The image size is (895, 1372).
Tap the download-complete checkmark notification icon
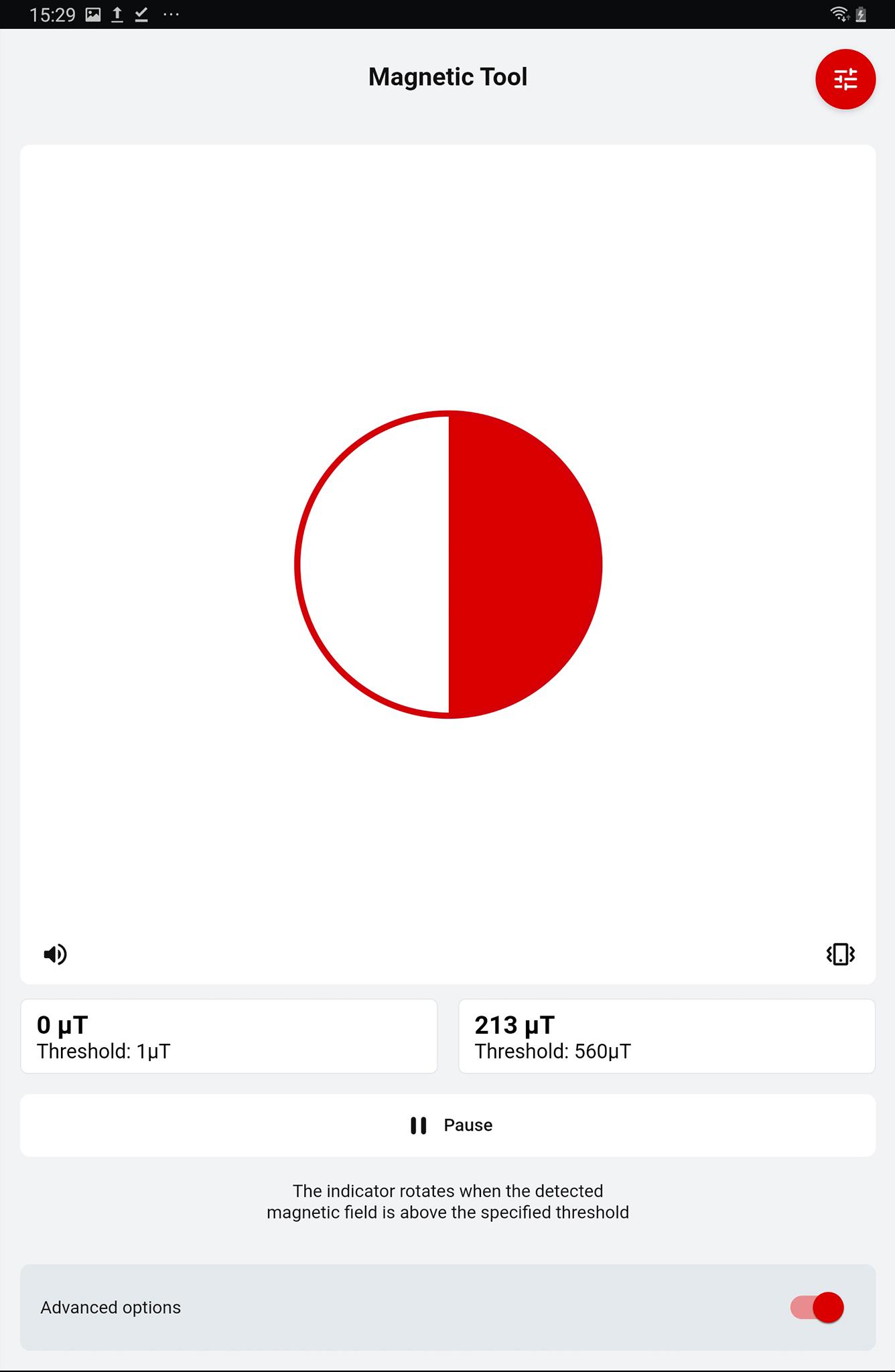141,15
